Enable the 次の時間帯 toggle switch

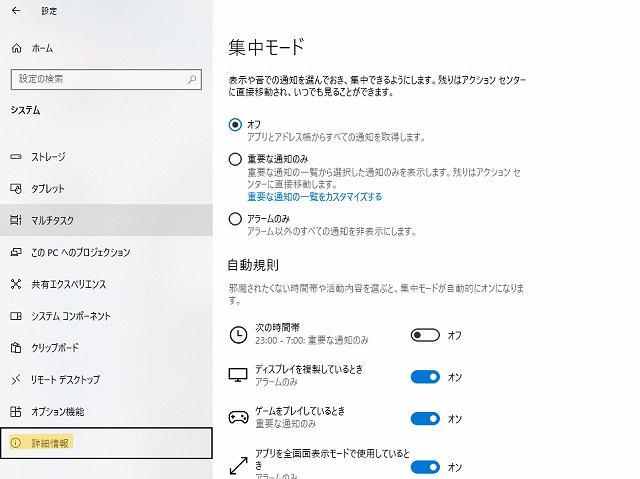pos(425,335)
